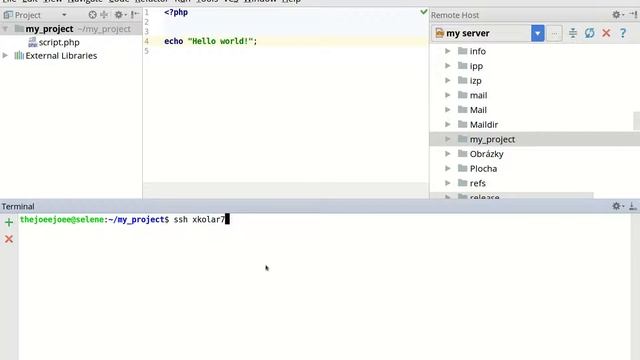This screenshot has height=360, width=640.
Task: Open Project panel settings gear
Action: pos(119,15)
